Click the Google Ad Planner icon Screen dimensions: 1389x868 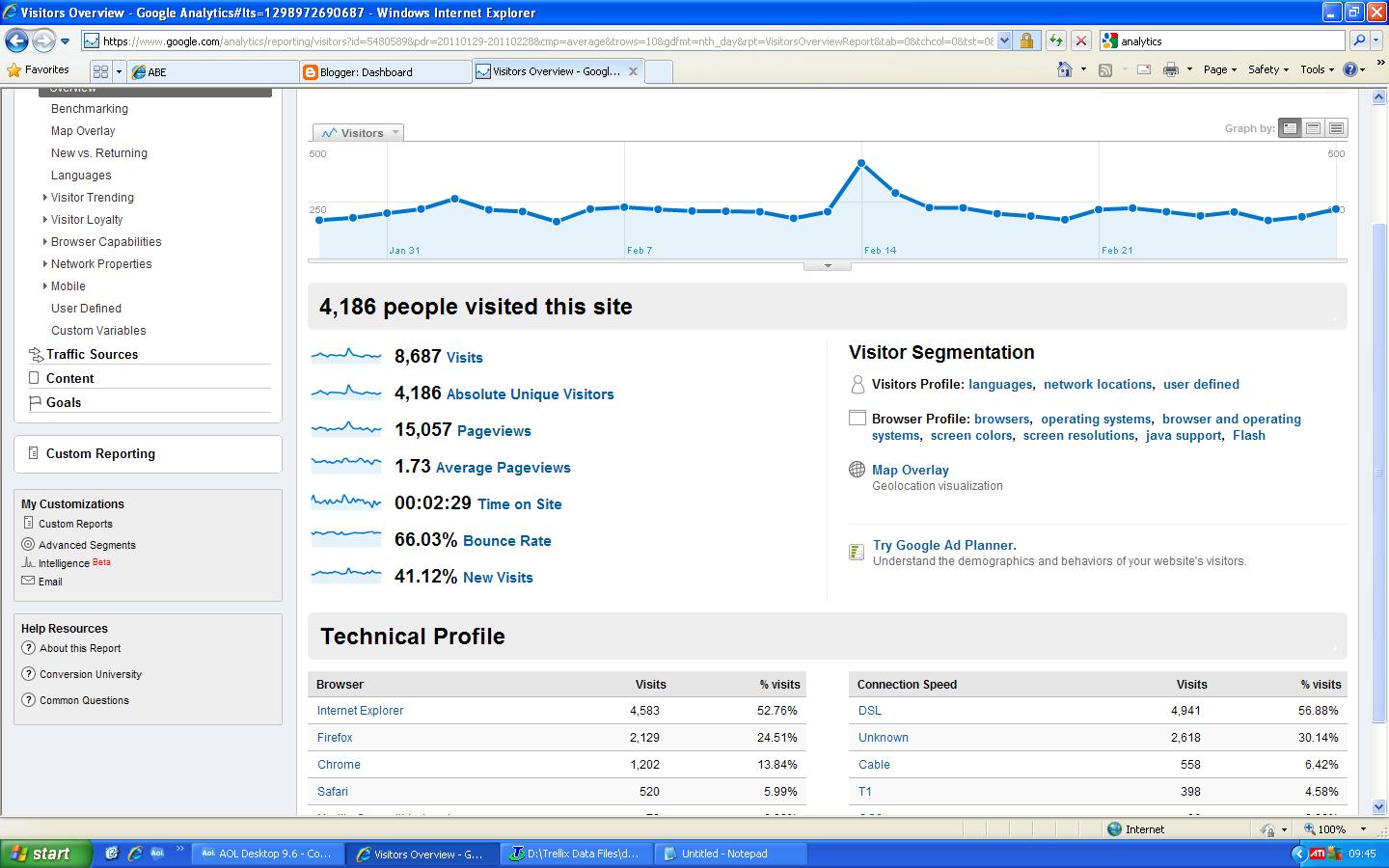click(x=857, y=552)
